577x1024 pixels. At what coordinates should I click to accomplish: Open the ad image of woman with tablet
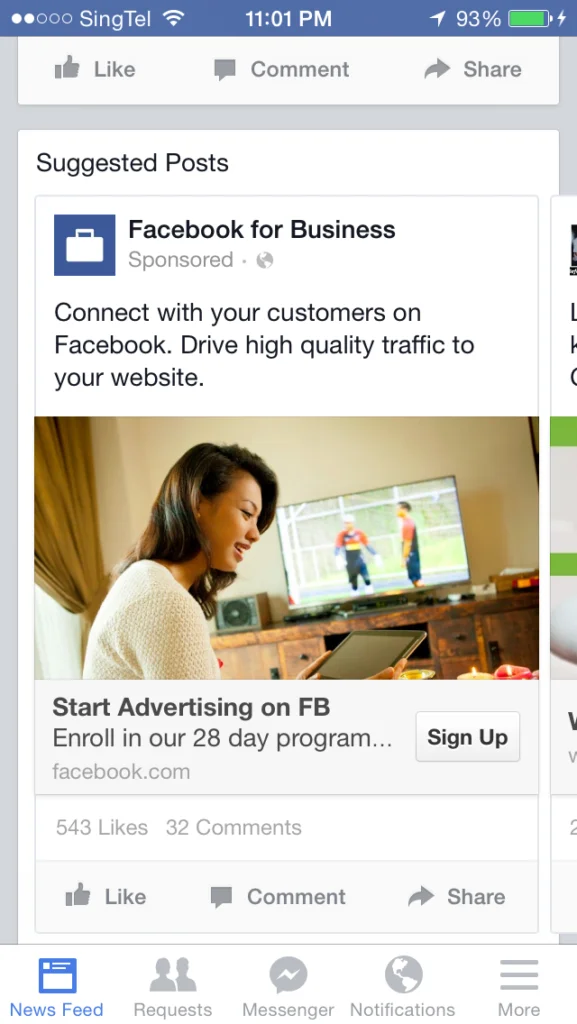(x=287, y=548)
